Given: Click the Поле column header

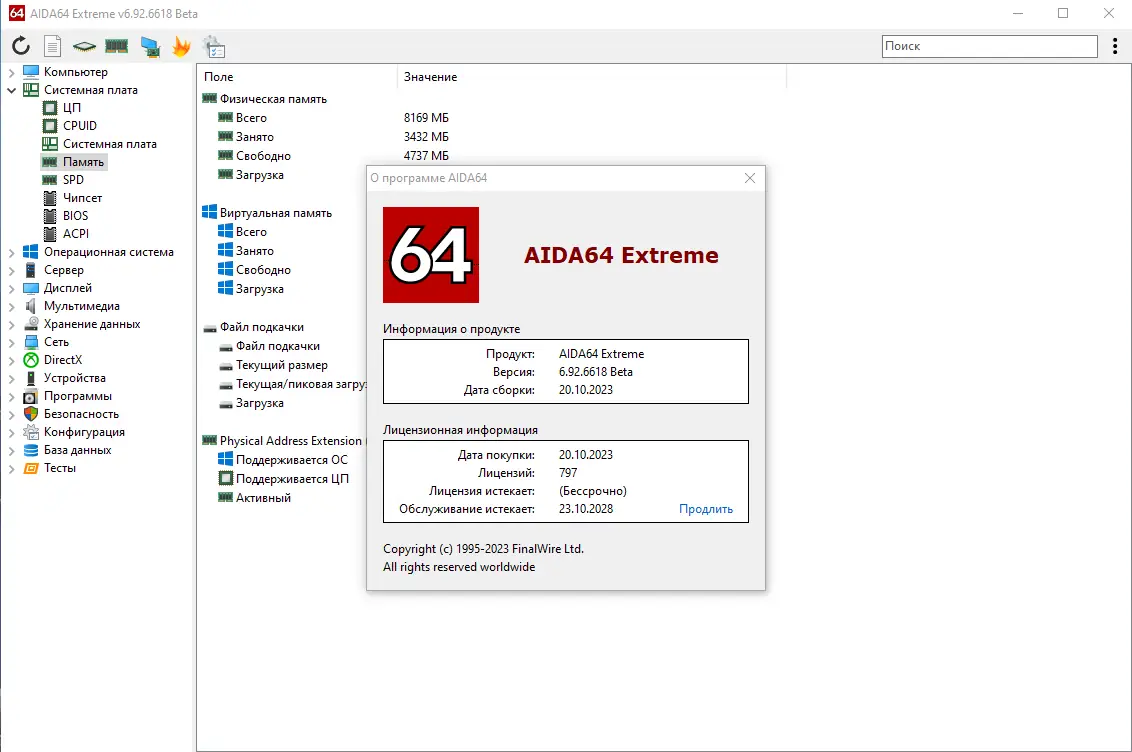Looking at the screenshot, I should (297, 76).
